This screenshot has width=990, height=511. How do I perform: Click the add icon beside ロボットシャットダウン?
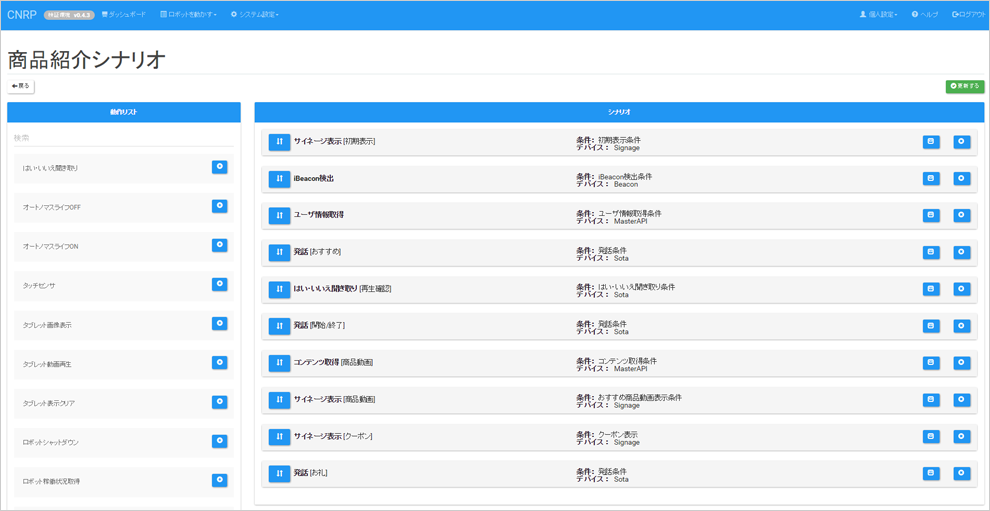tap(219, 441)
